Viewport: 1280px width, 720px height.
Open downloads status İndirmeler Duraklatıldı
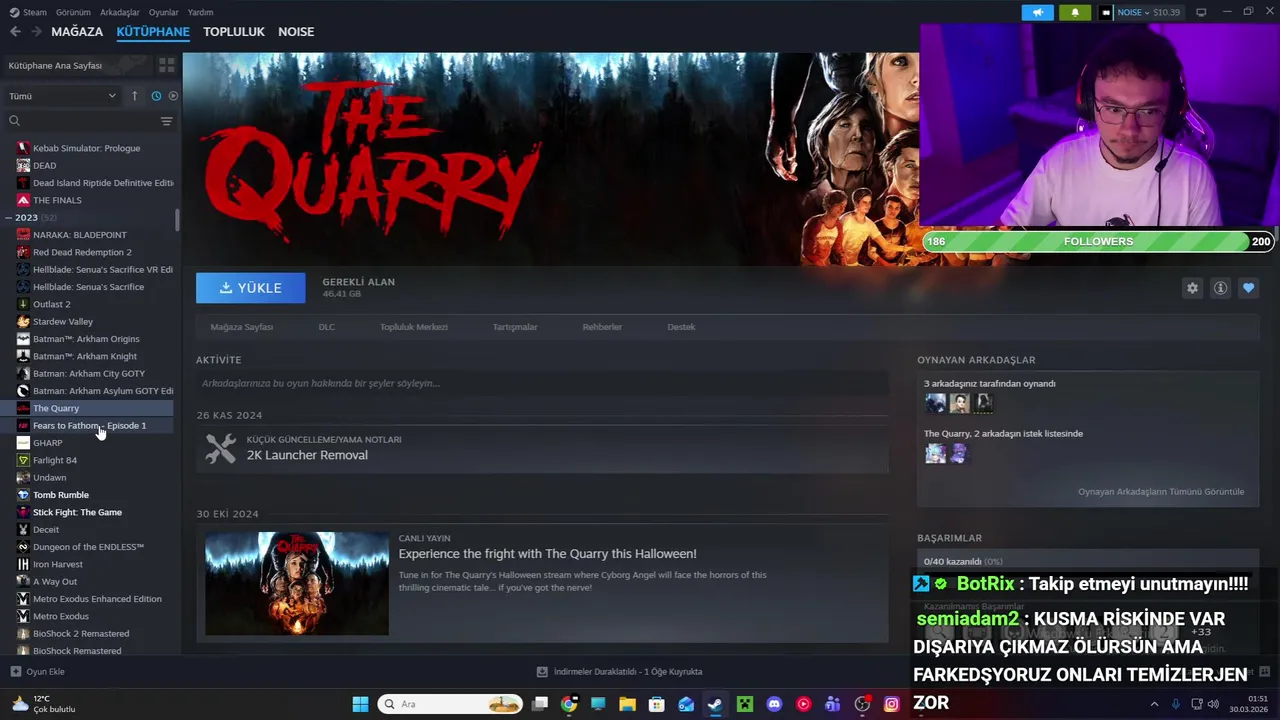[x=619, y=672]
